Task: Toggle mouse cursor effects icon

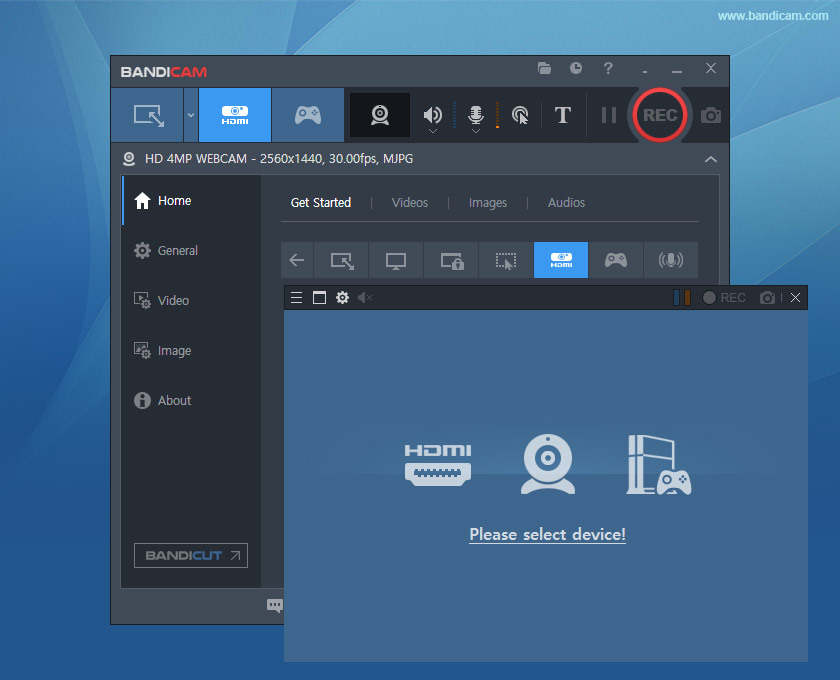Action: coord(520,115)
